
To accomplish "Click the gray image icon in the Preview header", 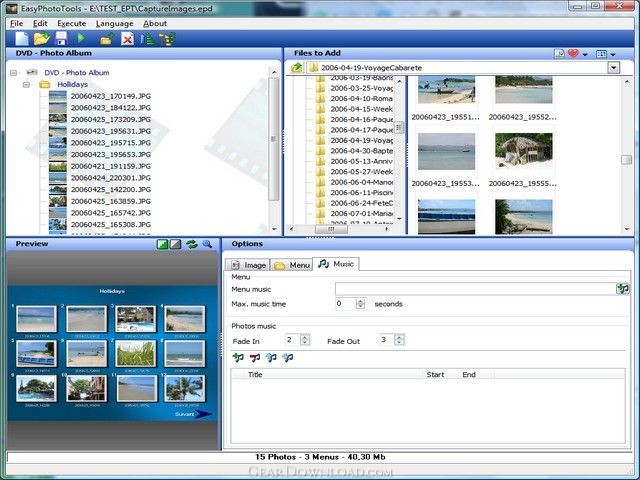I will coord(176,244).
